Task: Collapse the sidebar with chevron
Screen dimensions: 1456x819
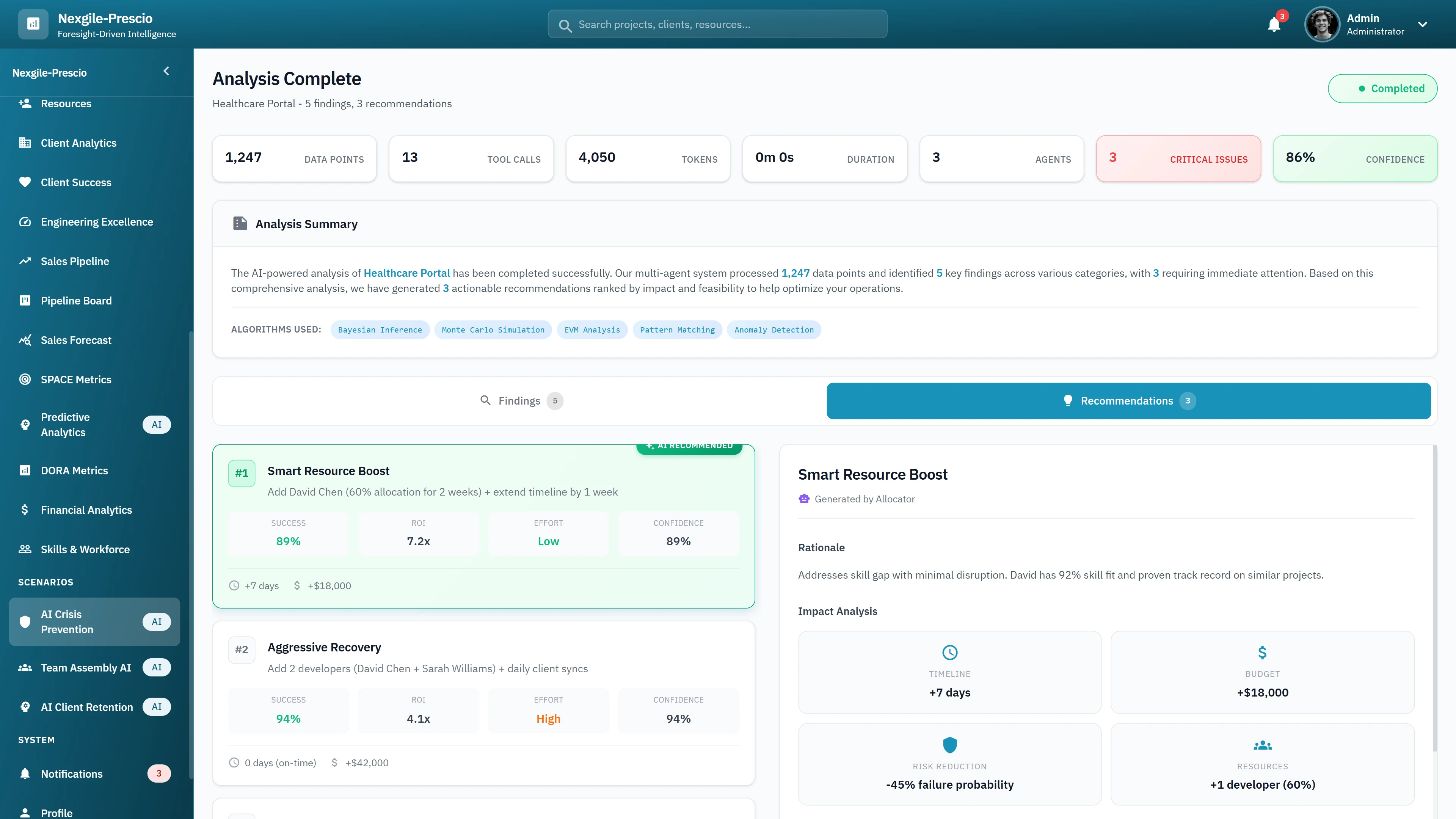Action: click(x=166, y=71)
